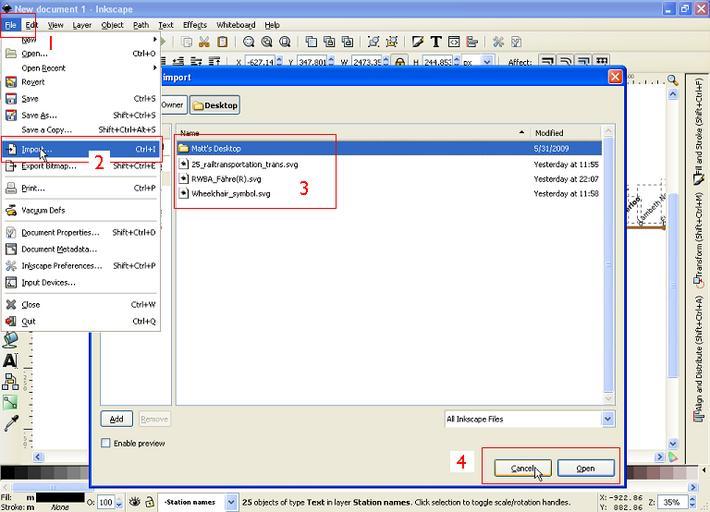
Task: Open the Path menu
Action: [x=141, y=25]
